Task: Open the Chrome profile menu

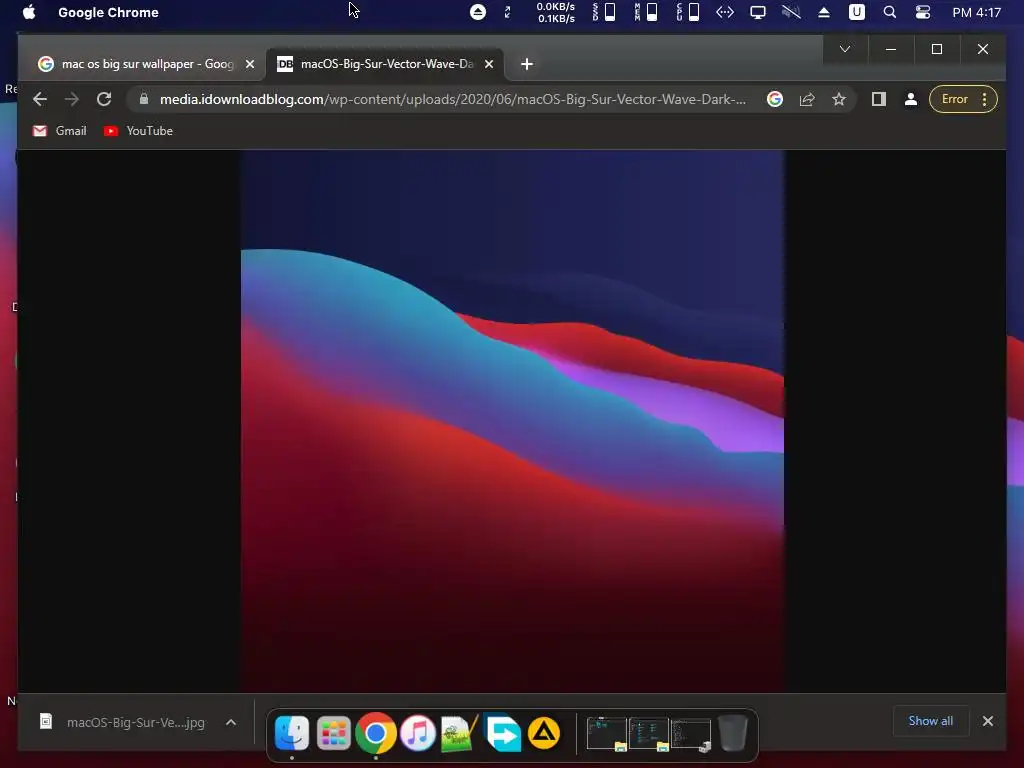Action: [910, 99]
